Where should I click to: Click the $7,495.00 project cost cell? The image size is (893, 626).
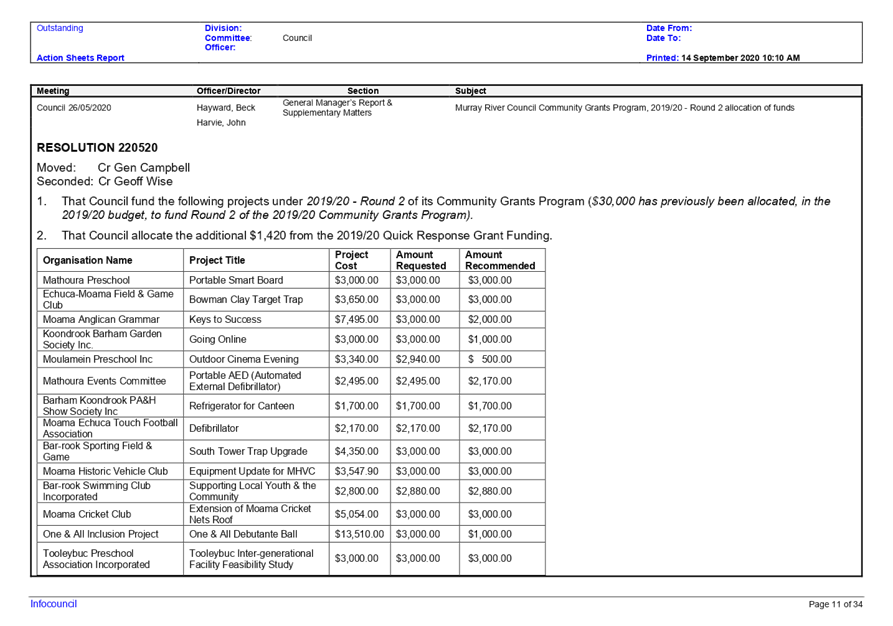[x=359, y=319]
